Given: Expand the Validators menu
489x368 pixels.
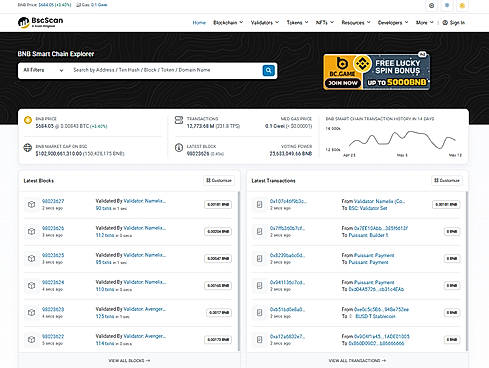Looking at the screenshot, I should click(265, 23).
